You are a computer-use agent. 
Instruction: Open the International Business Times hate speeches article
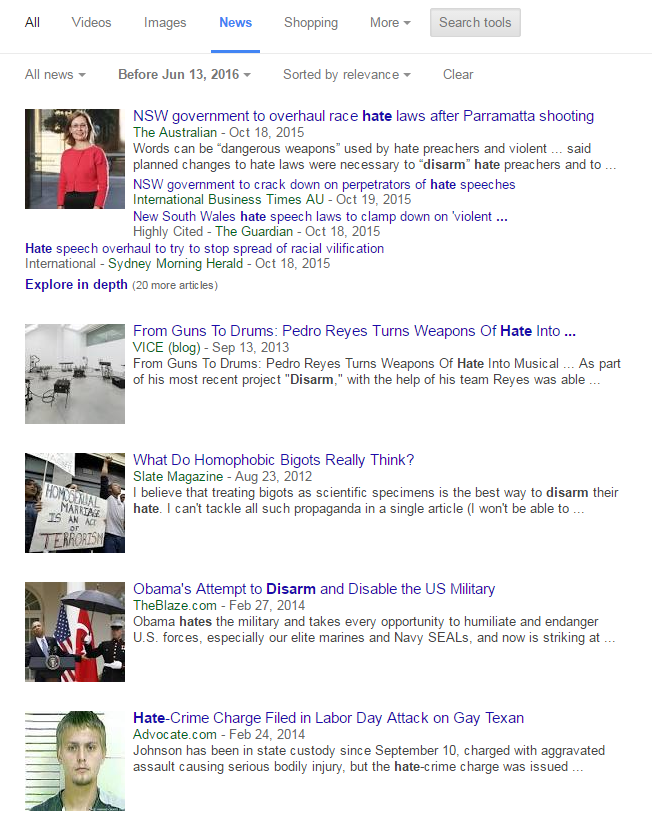pos(324,184)
